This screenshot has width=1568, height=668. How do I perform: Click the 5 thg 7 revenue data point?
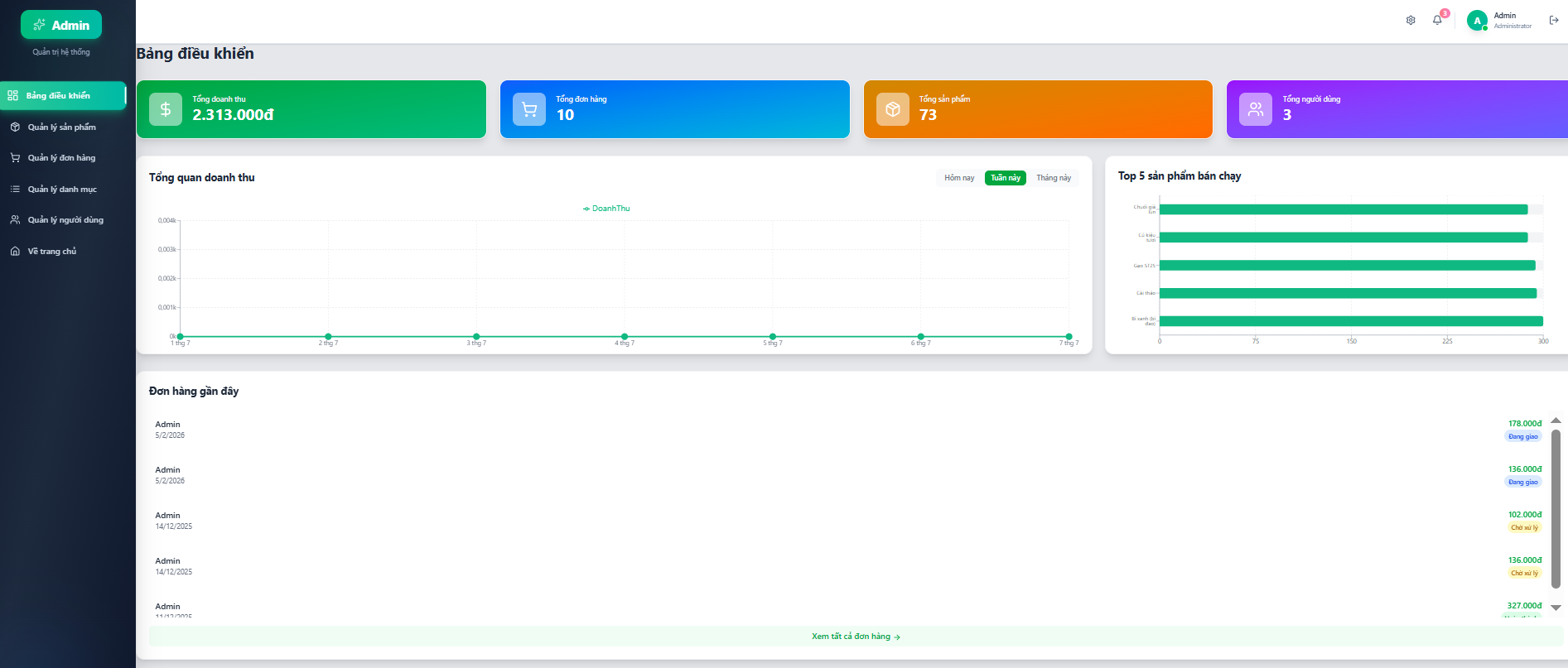[773, 336]
